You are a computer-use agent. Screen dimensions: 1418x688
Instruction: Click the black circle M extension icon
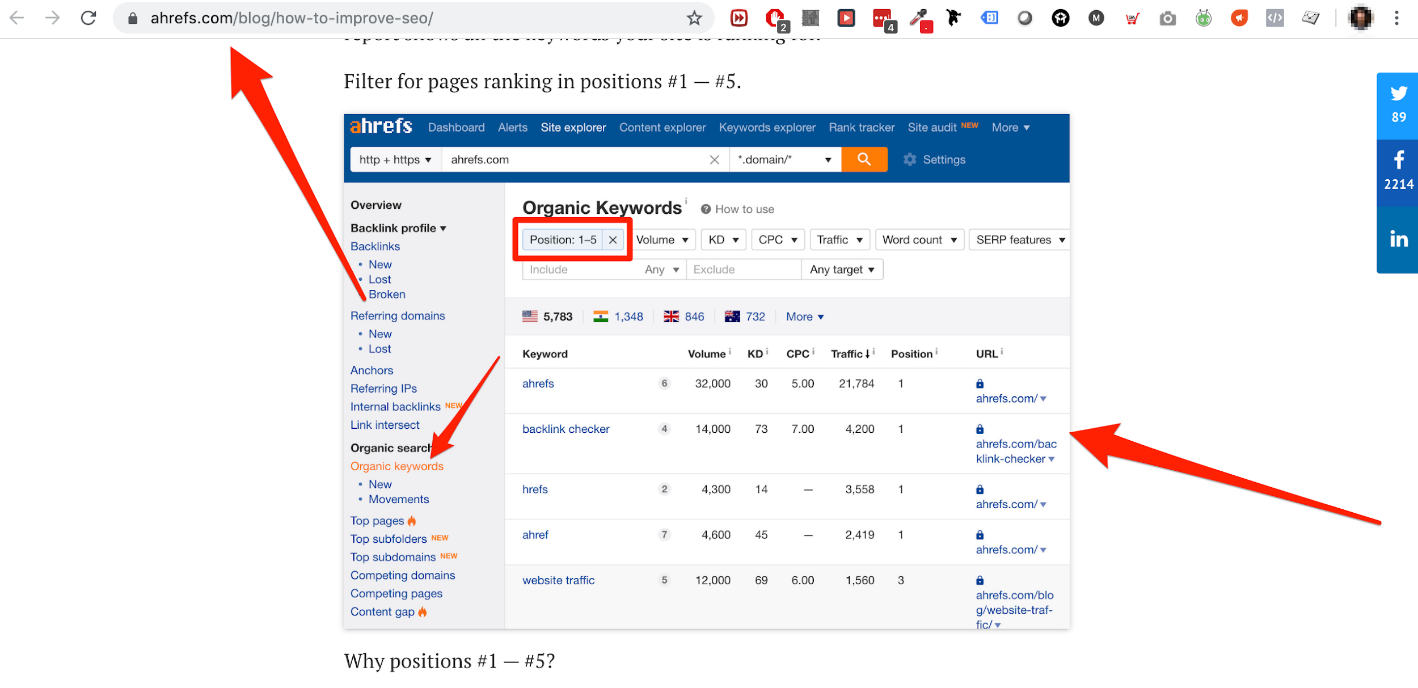[x=1096, y=17]
